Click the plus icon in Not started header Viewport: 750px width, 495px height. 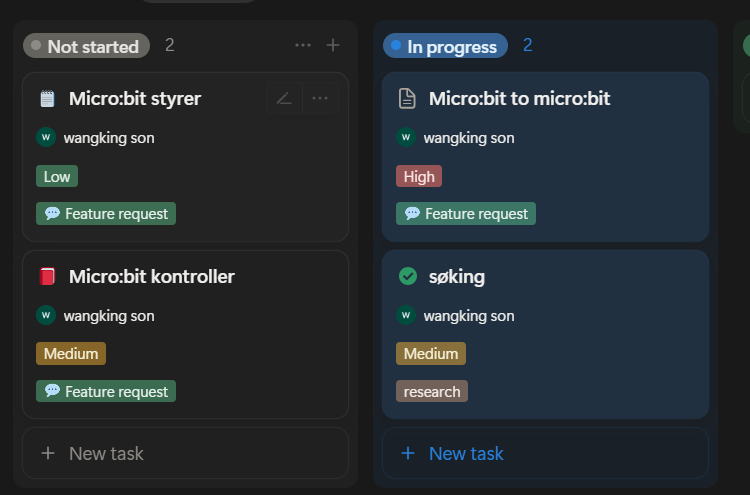pyautogui.click(x=334, y=45)
